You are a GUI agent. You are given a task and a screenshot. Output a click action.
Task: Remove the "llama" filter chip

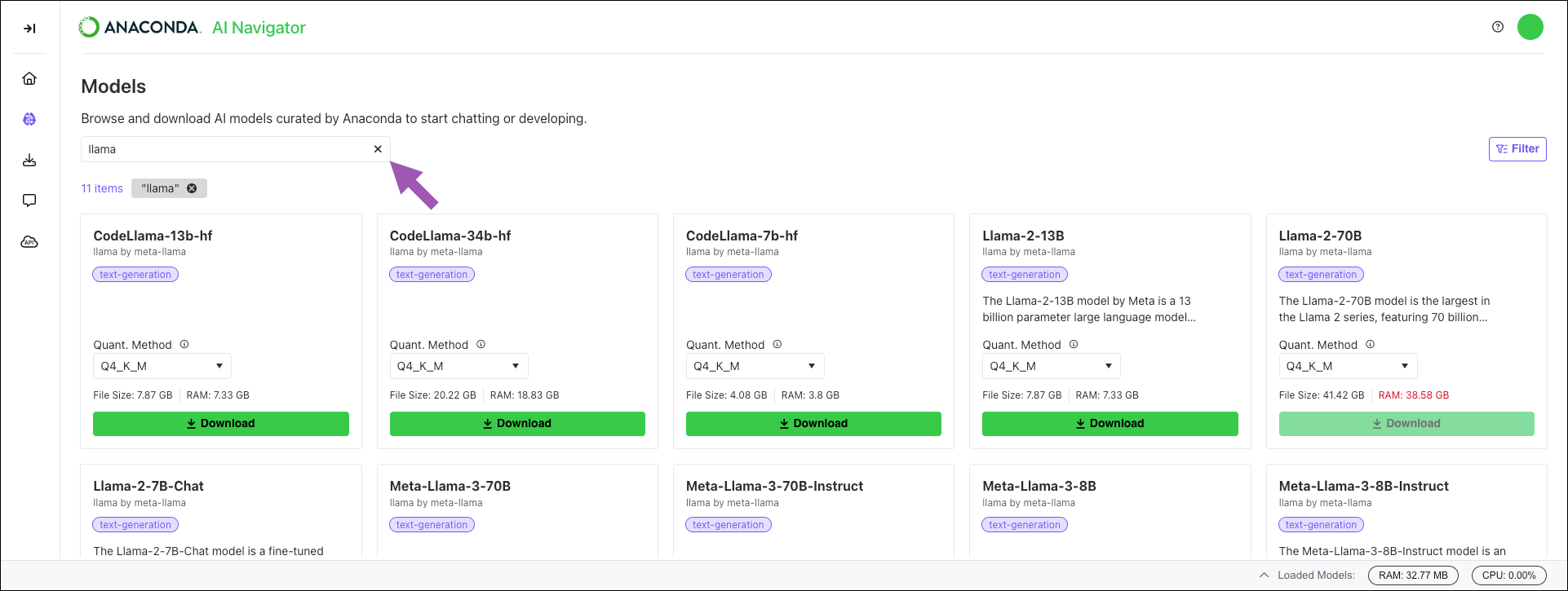pos(192,188)
